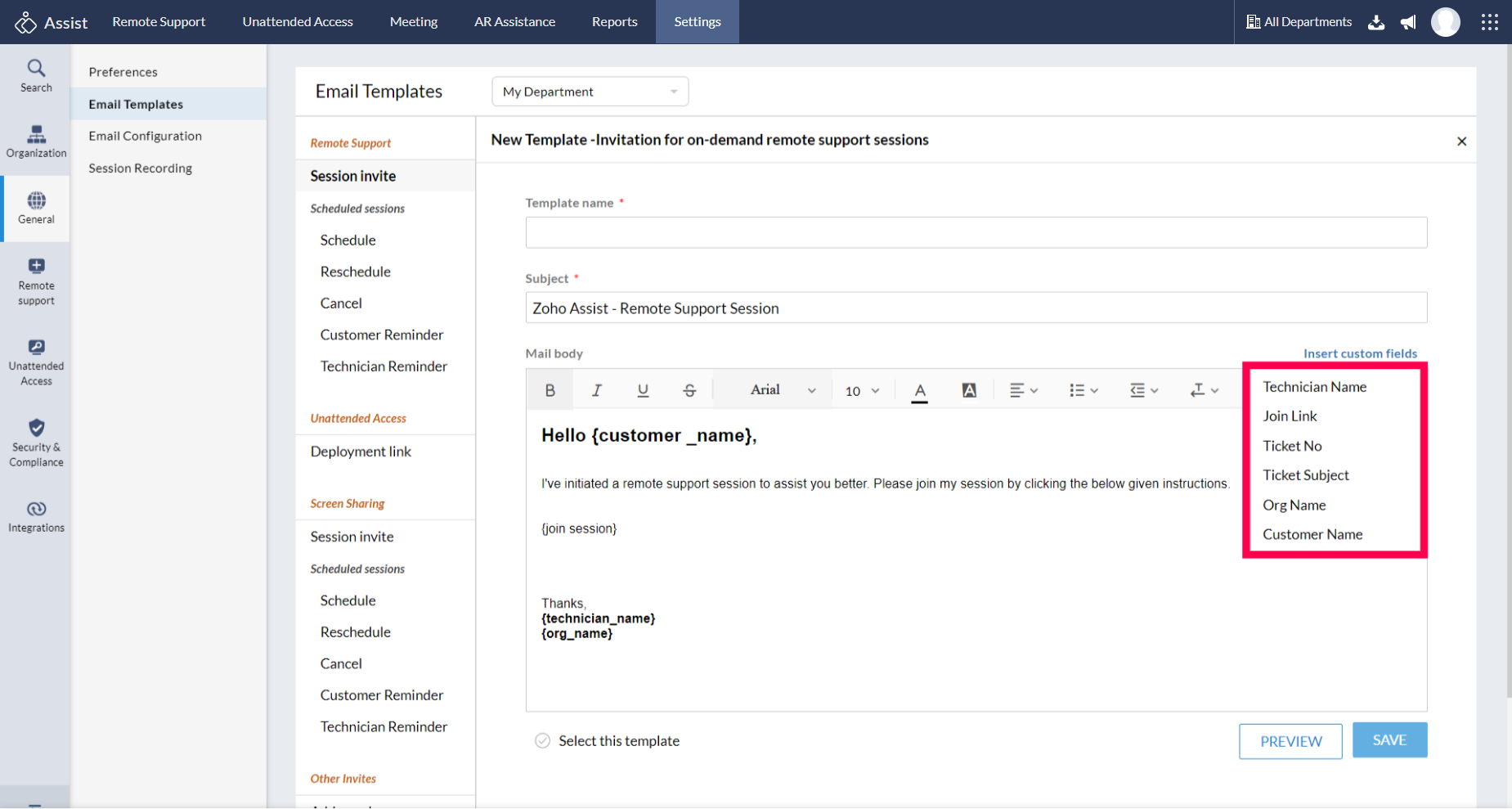Select Remote Support Cancel template
Image resolution: width=1512 pixels, height=809 pixels.
pos(341,303)
